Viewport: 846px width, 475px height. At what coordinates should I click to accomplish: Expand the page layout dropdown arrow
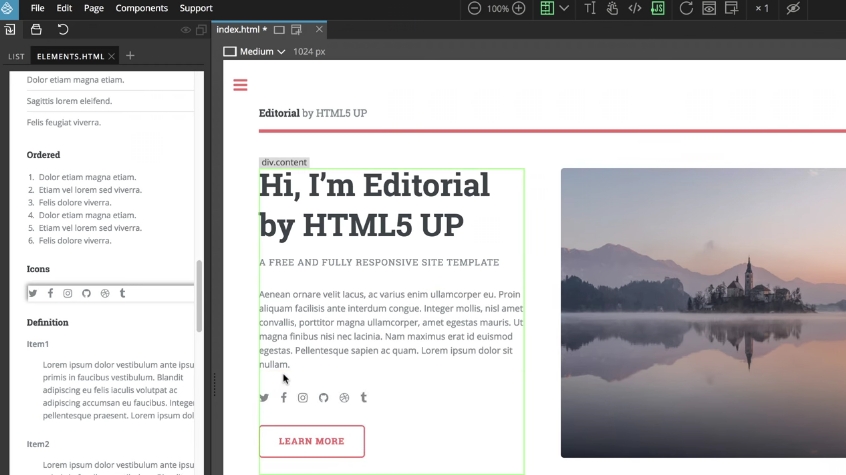[565, 8]
